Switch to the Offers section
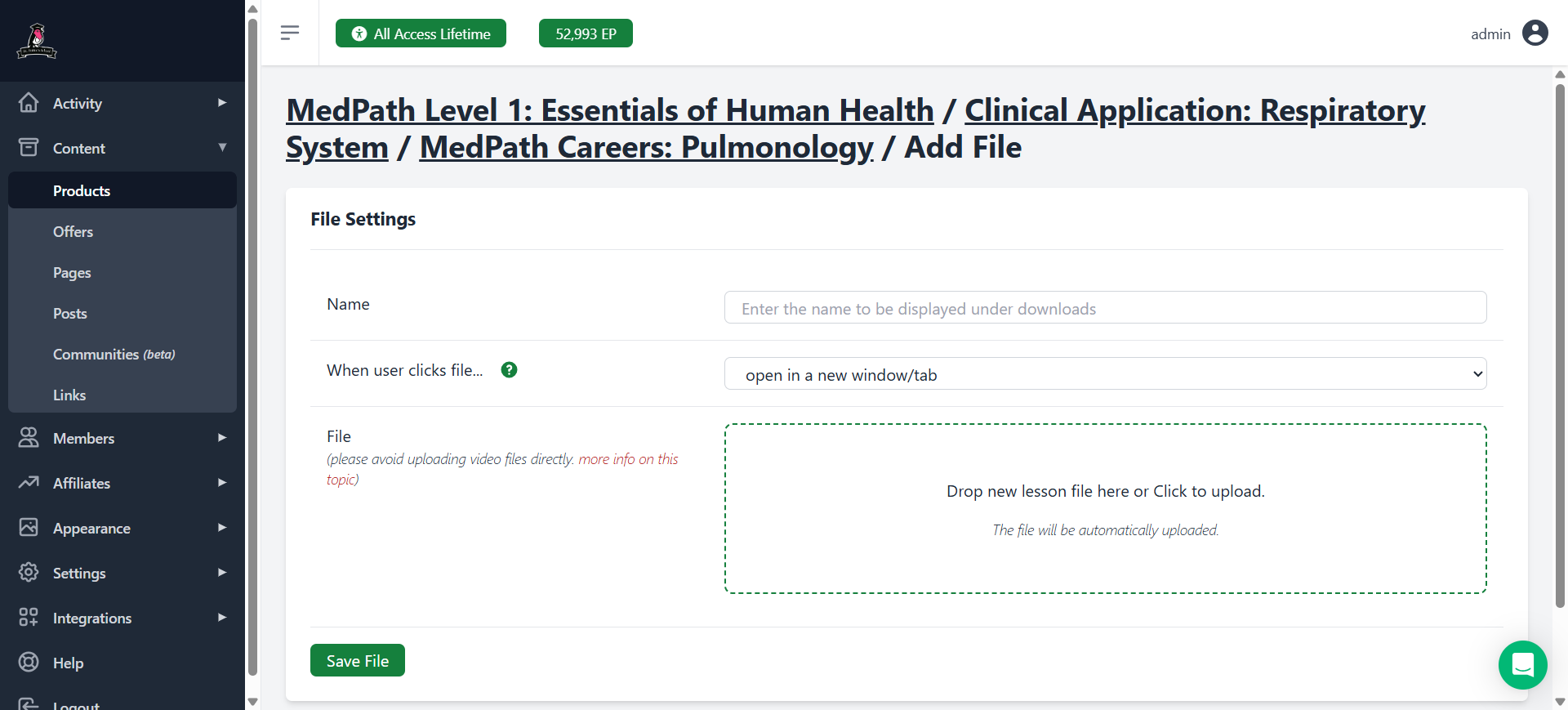Image resolution: width=1568 pixels, height=710 pixels. coord(73,231)
